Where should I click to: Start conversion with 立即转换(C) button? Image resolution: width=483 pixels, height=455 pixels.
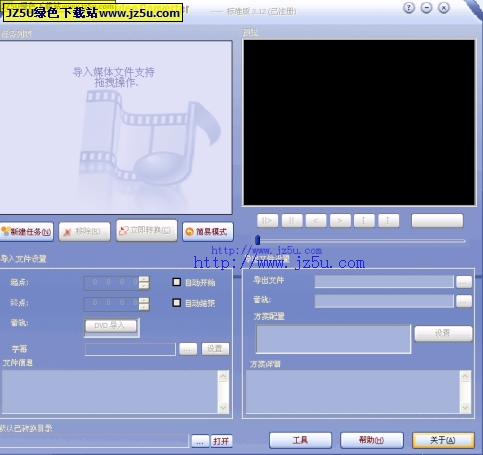[x=147, y=230]
